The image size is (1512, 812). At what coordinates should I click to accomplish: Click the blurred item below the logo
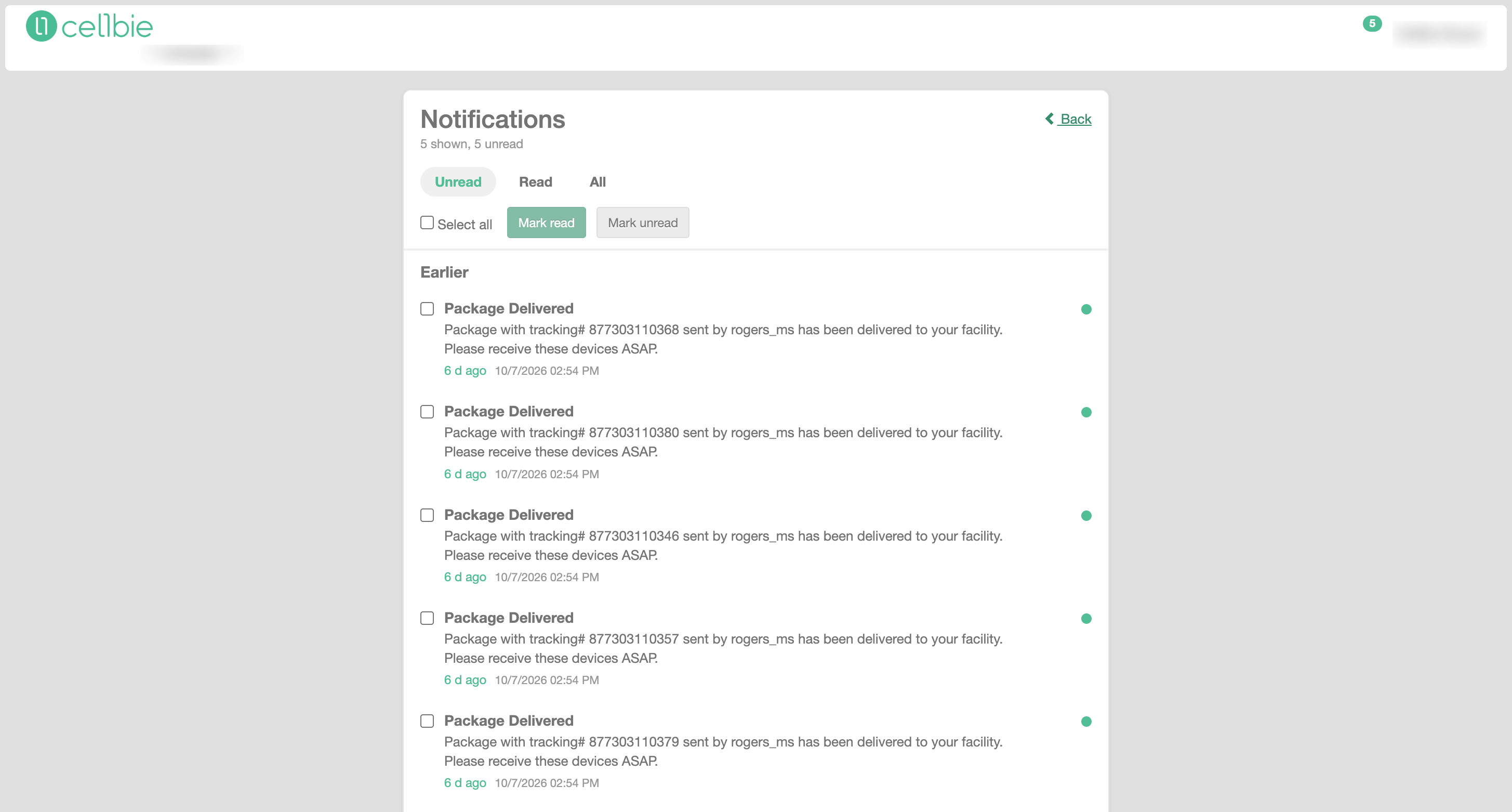click(191, 54)
